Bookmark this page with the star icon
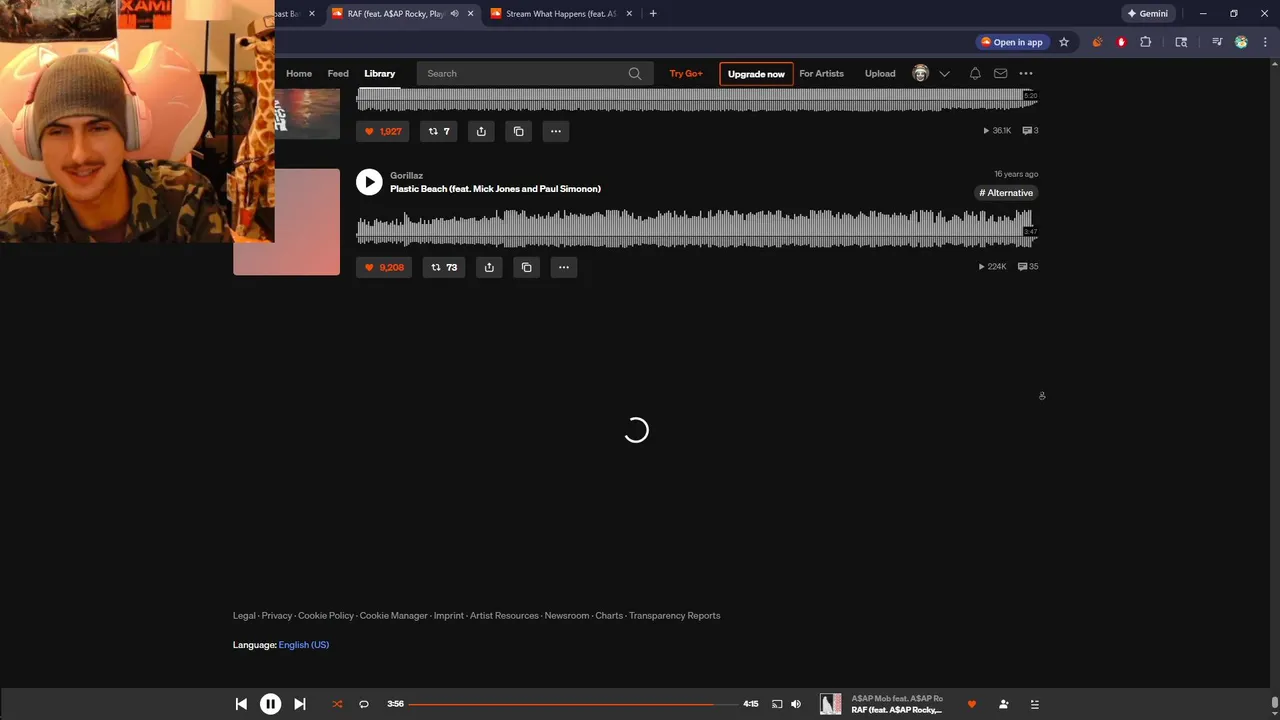 (x=1064, y=42)
